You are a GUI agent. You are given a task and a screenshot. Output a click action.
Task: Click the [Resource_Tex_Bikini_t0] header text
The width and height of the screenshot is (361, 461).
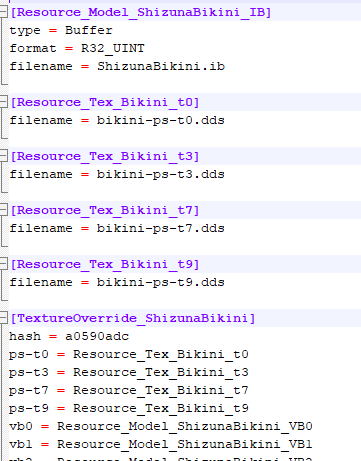(105, 102)
